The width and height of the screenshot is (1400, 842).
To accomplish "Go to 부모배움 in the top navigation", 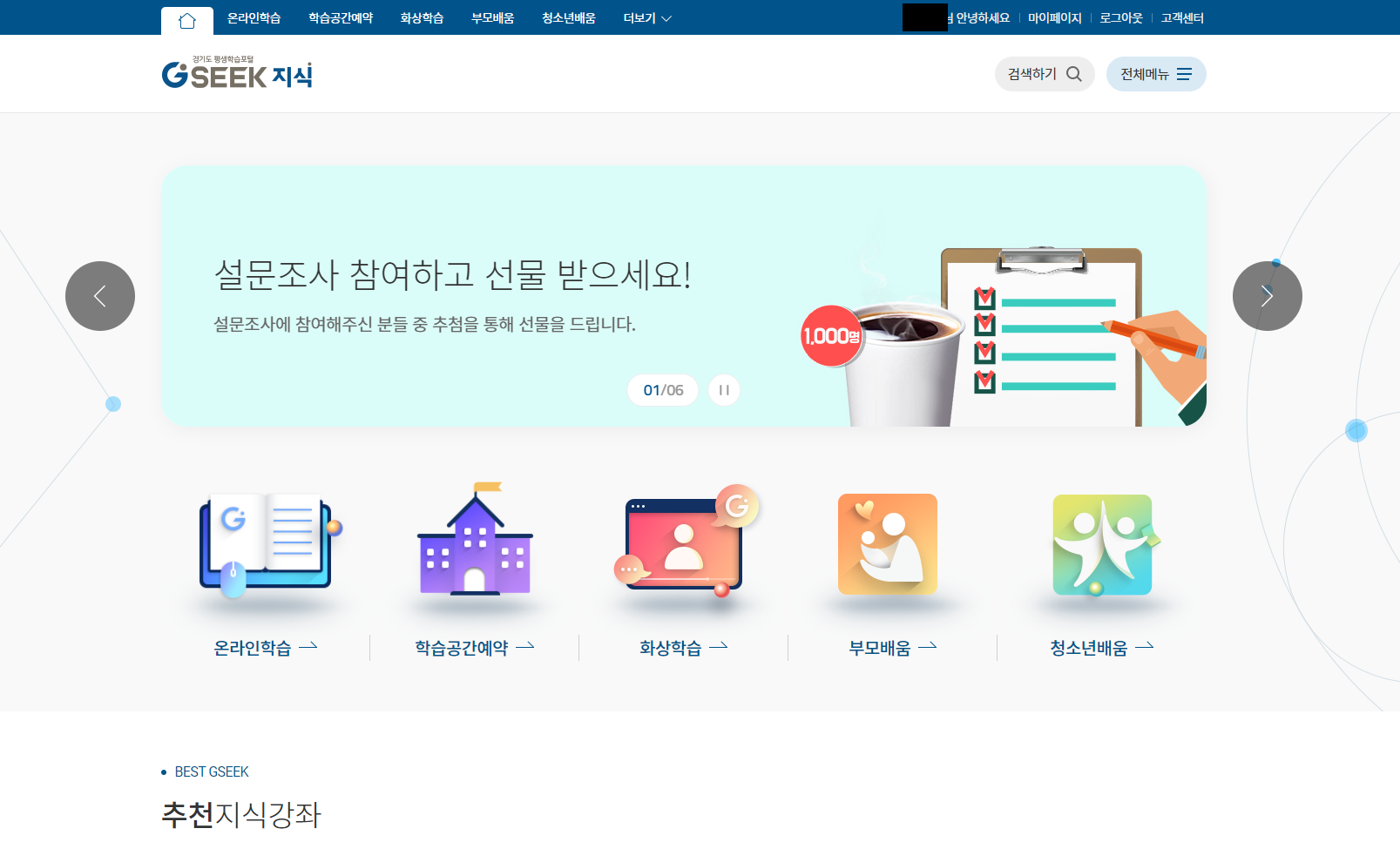I will 492,18.
